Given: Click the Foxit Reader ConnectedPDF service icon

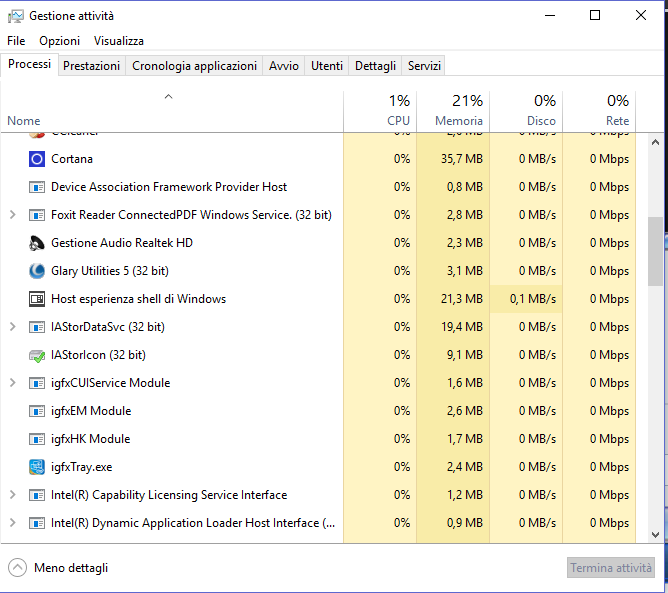Looking at the screenshot, I should click(x=37, y=215).
